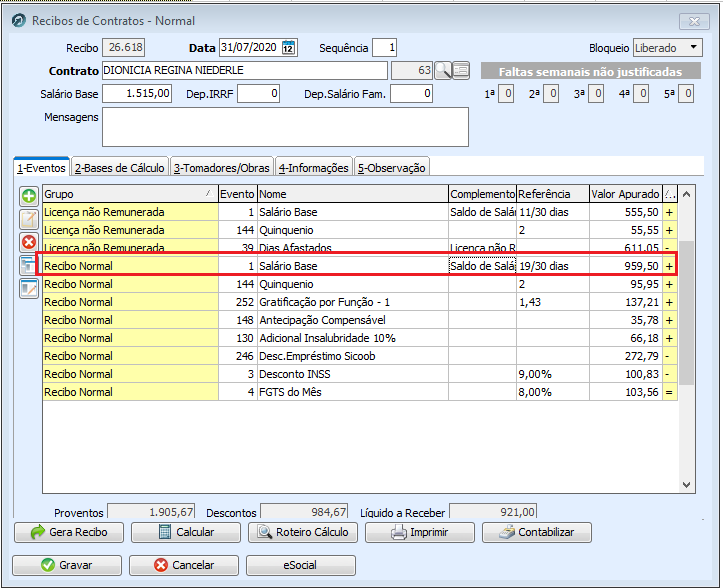Click the Calcular button
This screenshot has width=723, height=588.
tap(186, 532)
